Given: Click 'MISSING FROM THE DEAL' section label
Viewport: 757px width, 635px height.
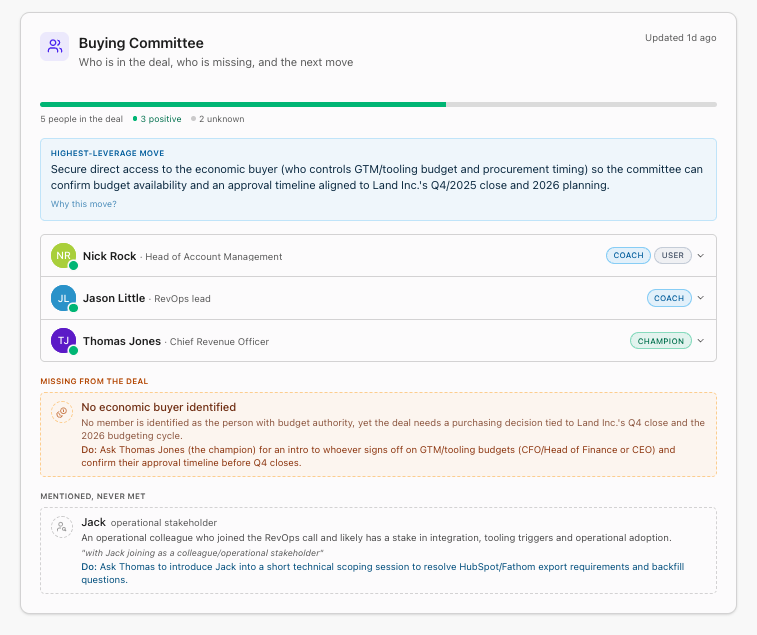Looking at the screenshot, I should (94, 381).
